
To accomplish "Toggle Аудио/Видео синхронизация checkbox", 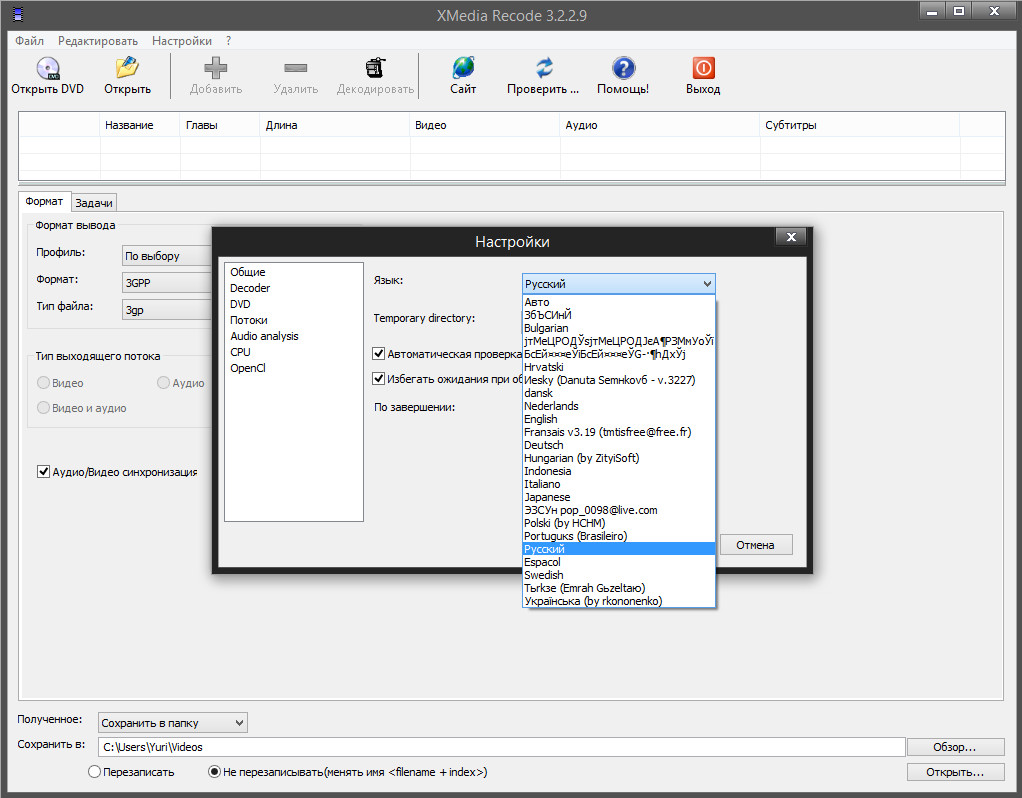I will (43, 471).
